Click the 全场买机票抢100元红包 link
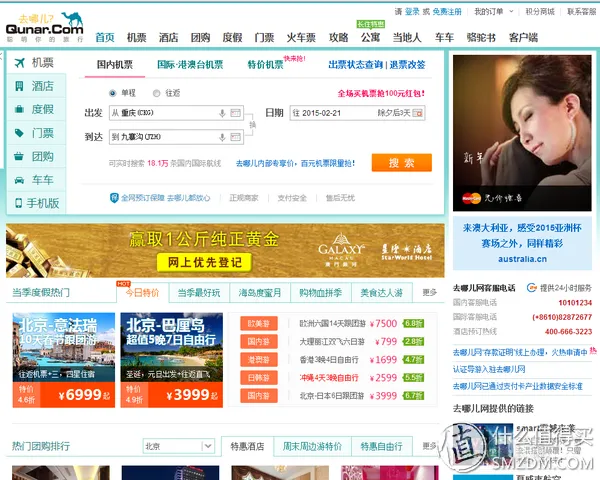Image resolution: width=600 pixels, height=480 pixels. 381,93
